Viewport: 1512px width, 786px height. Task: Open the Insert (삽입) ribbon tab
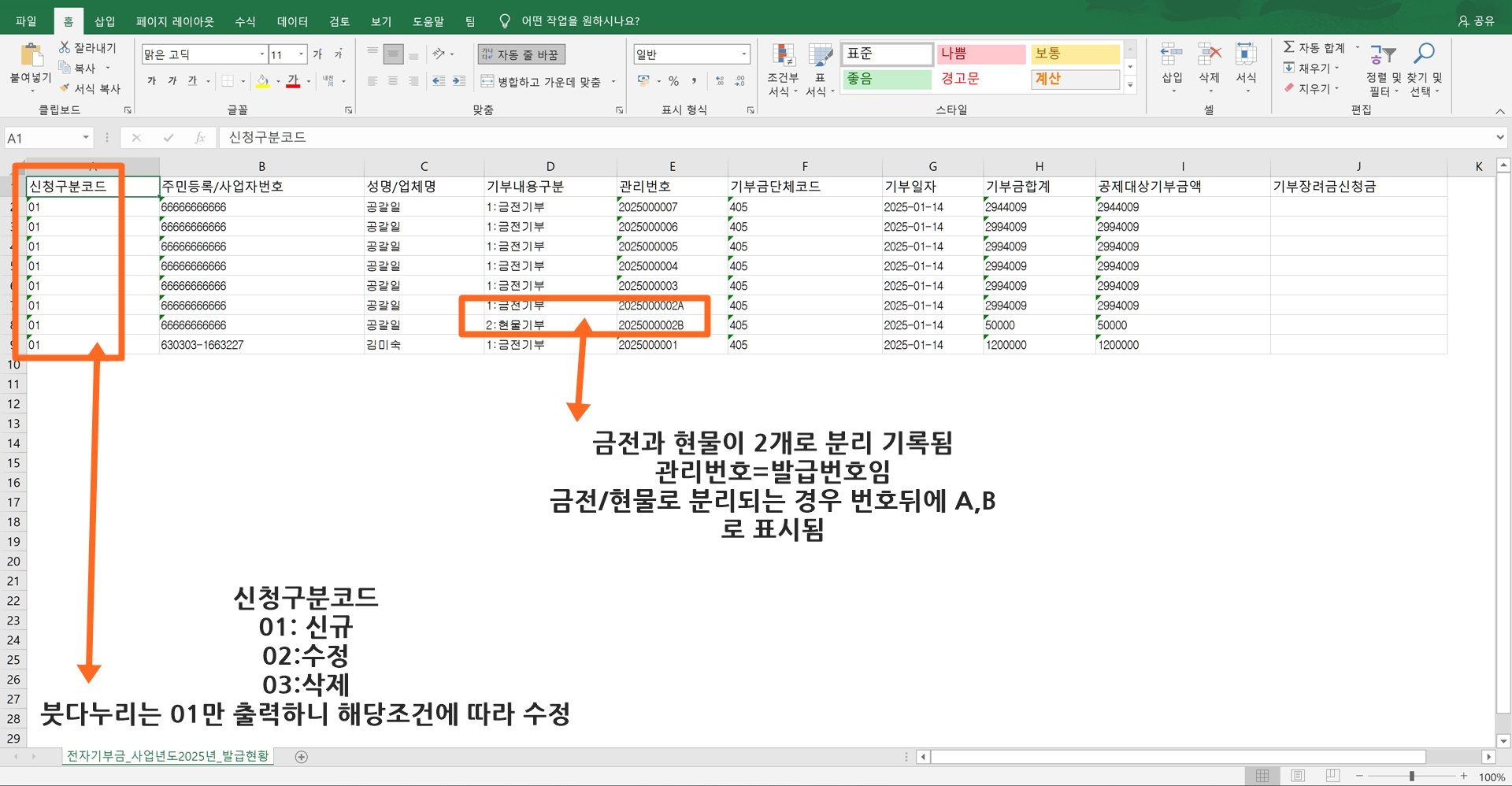[105, 21]
